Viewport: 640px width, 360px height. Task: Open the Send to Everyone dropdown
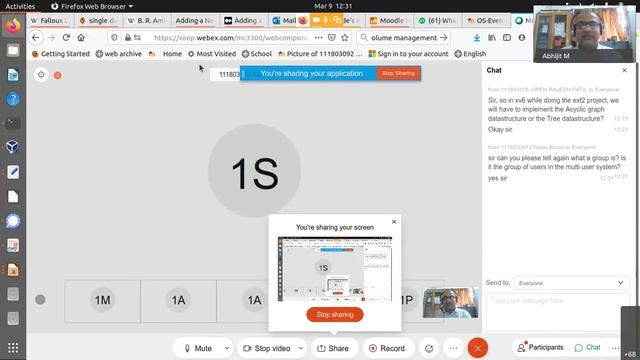(x=571, y=282)
